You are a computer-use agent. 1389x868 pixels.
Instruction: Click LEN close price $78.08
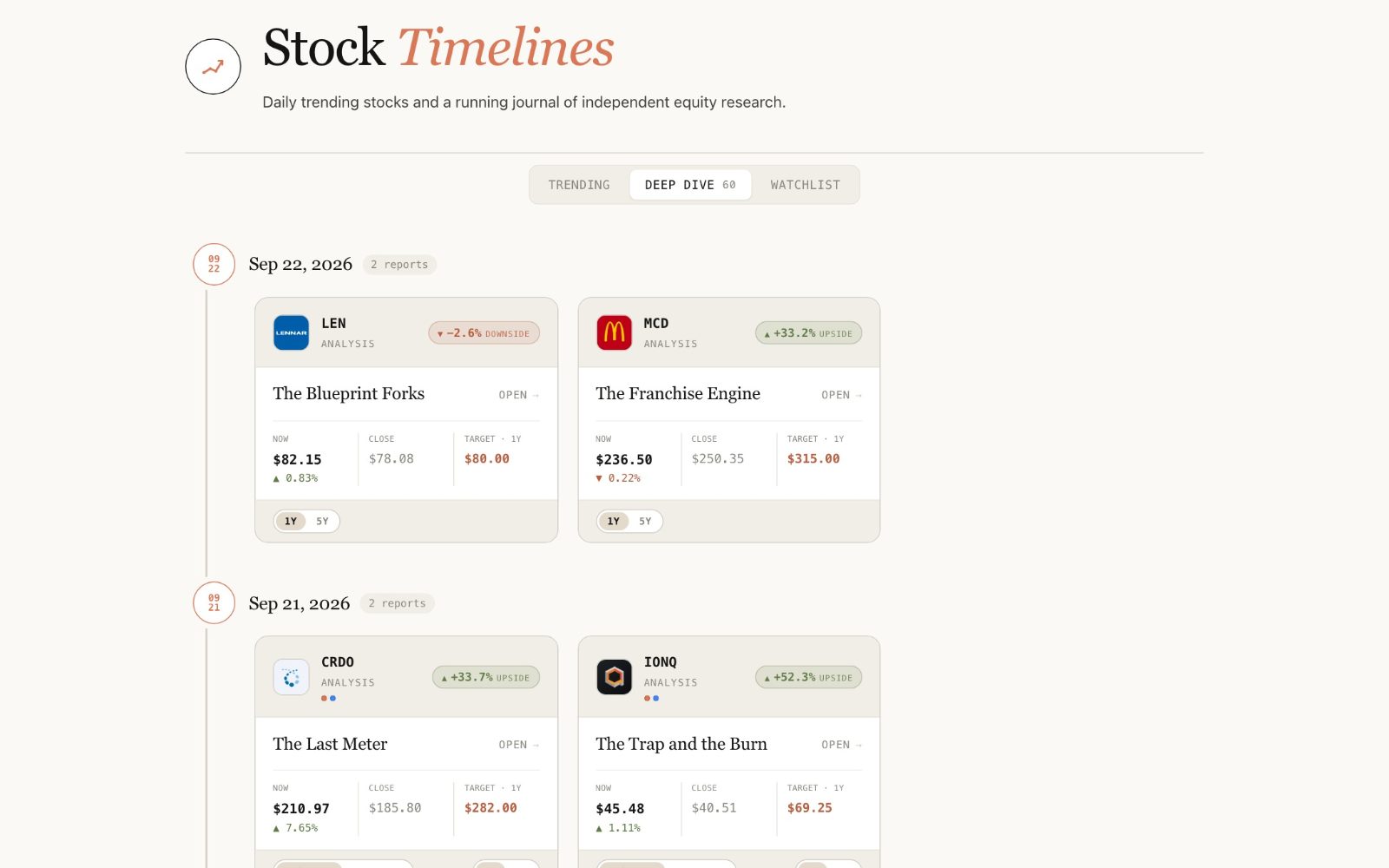tap(392, 458)
